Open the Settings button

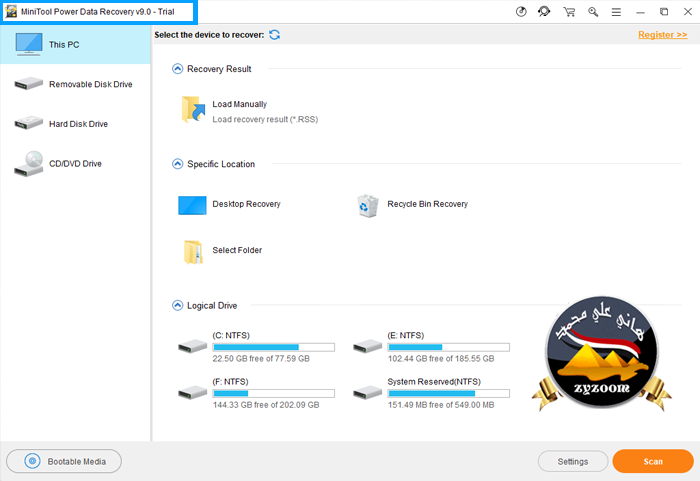pyautogui.click(x=573, y=461)
